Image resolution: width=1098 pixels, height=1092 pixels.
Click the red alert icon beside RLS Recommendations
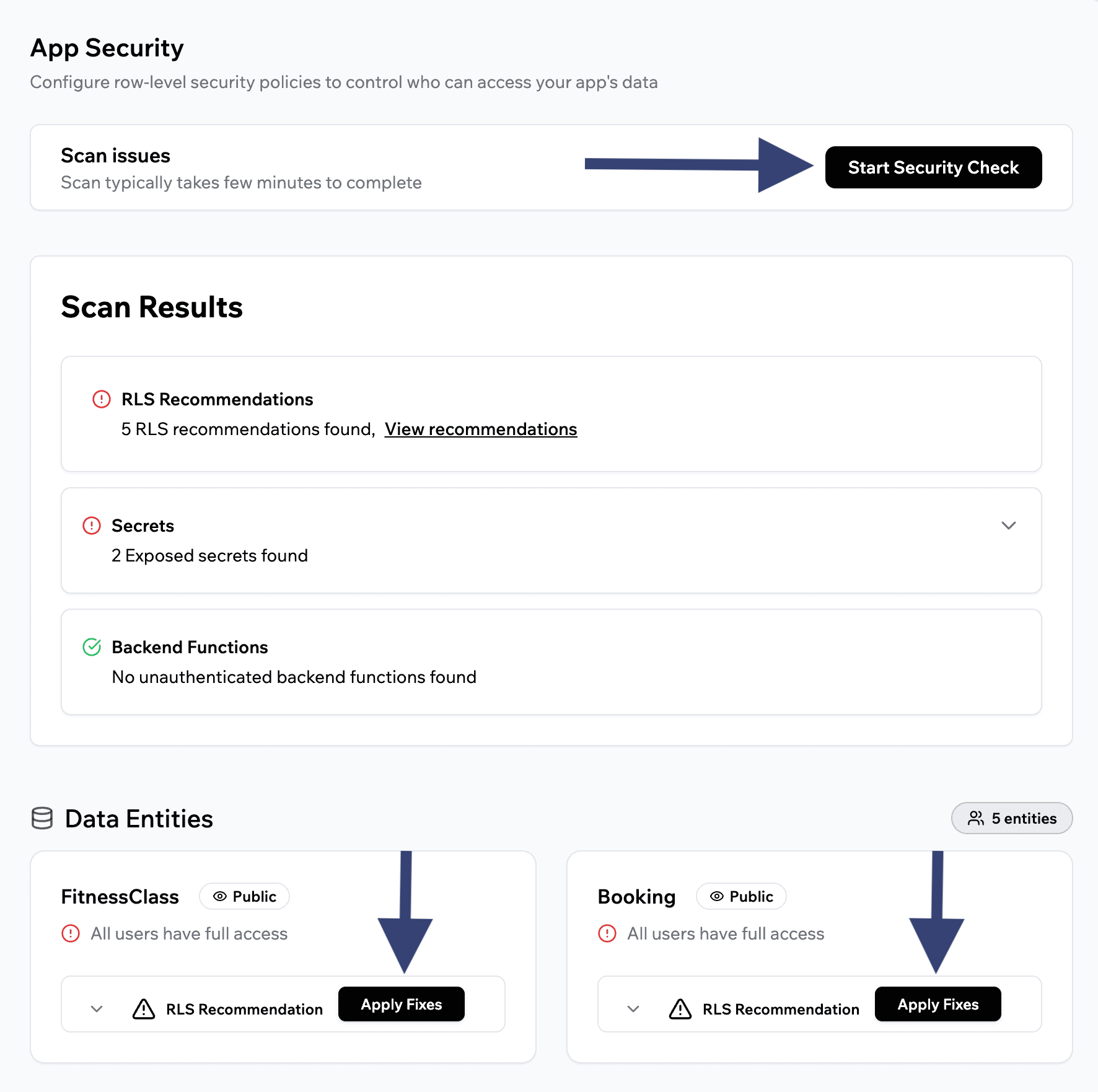[x=100, y=399]
